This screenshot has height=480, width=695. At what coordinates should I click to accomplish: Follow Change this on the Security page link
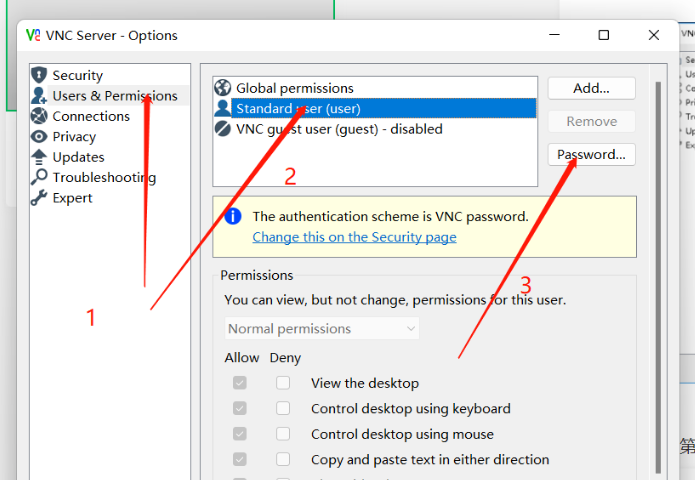click(x=354, y=237)
